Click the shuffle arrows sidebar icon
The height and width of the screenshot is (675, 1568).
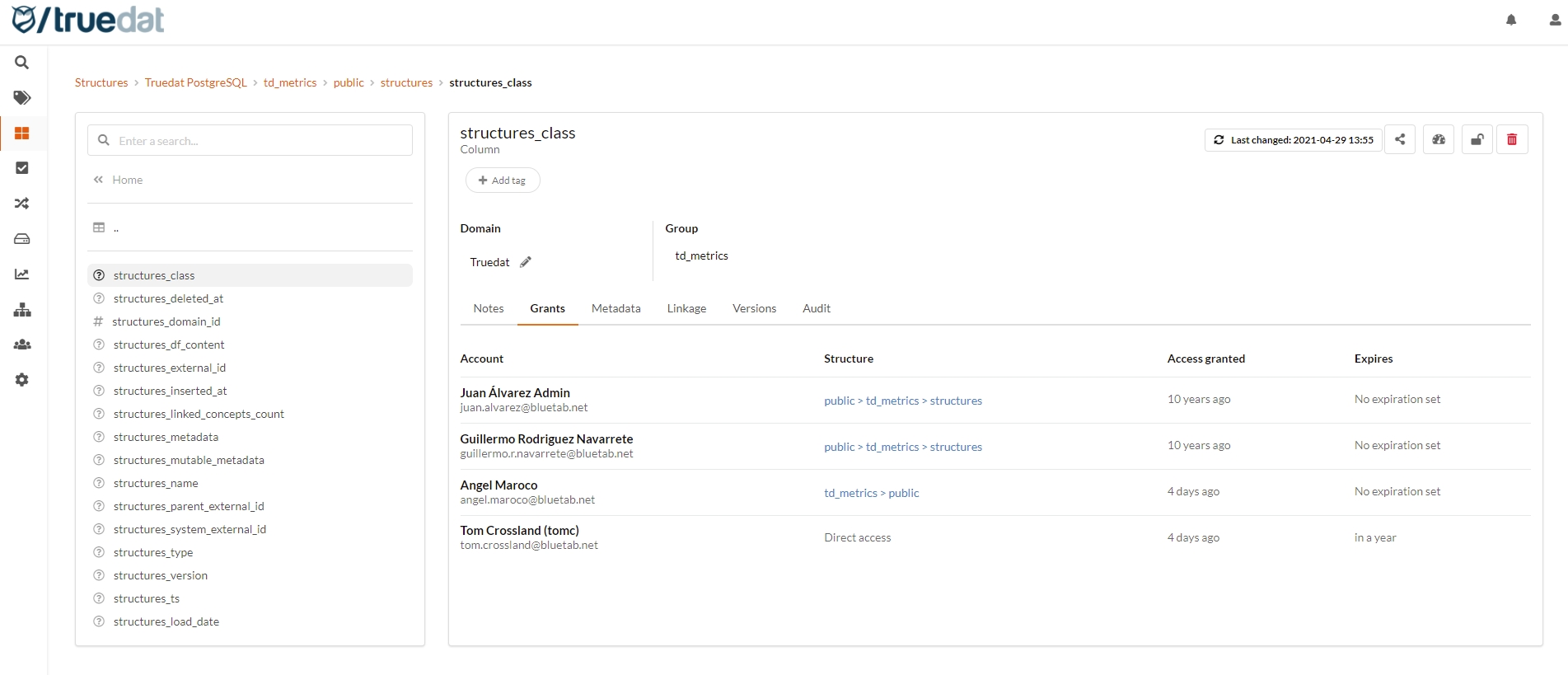[x=22, y=204]
